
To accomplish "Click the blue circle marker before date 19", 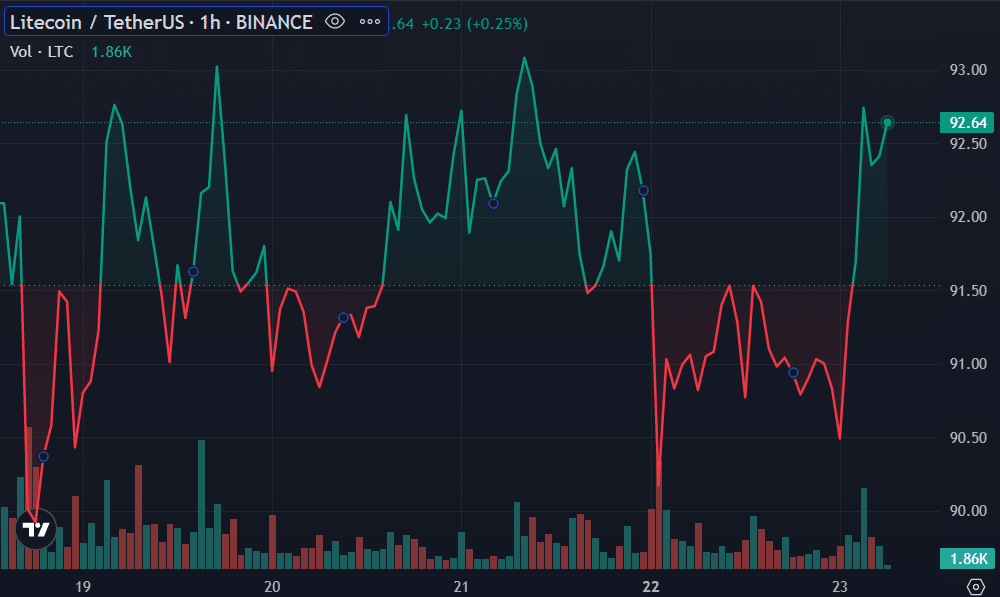I will [x=43, y=456].
